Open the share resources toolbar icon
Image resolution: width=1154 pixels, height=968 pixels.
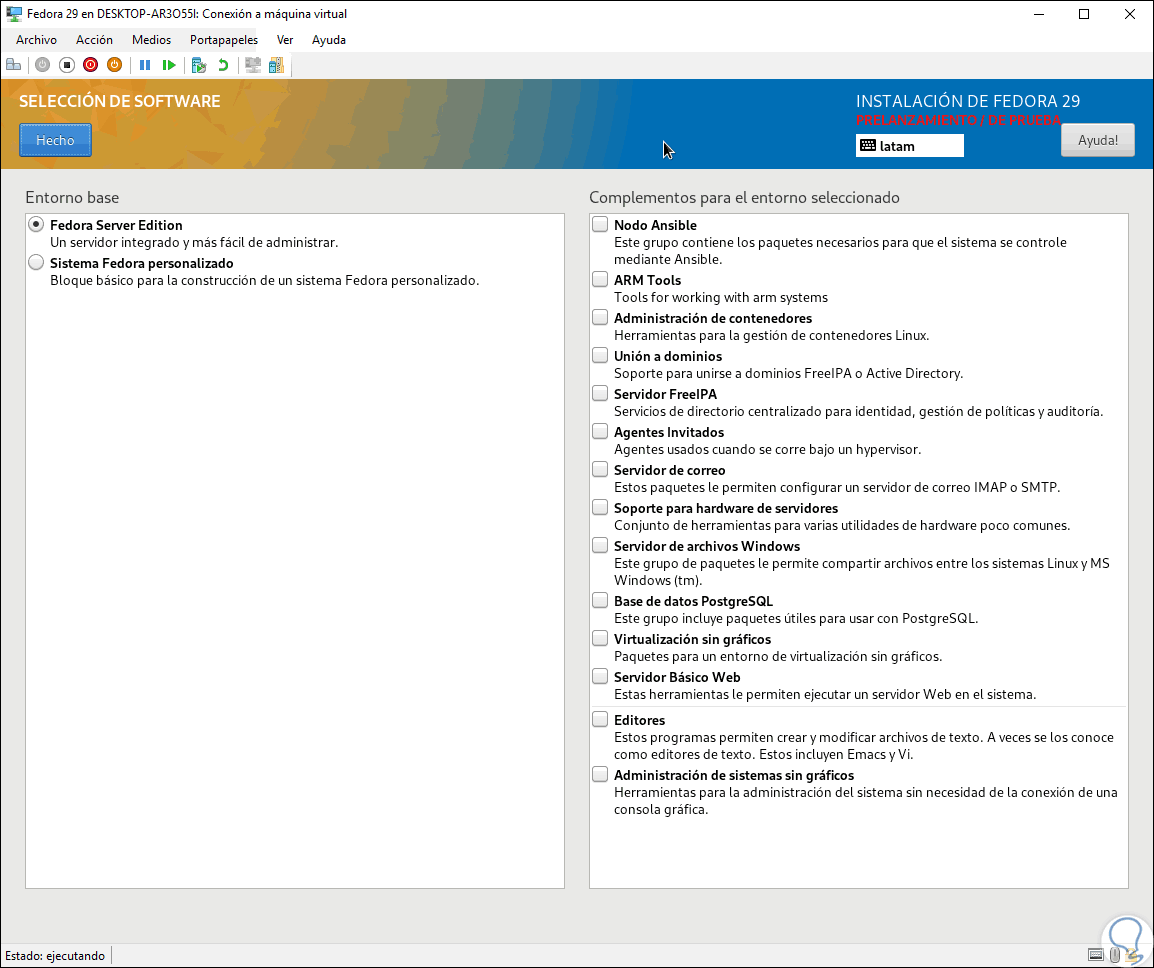(x=277, y=66)
